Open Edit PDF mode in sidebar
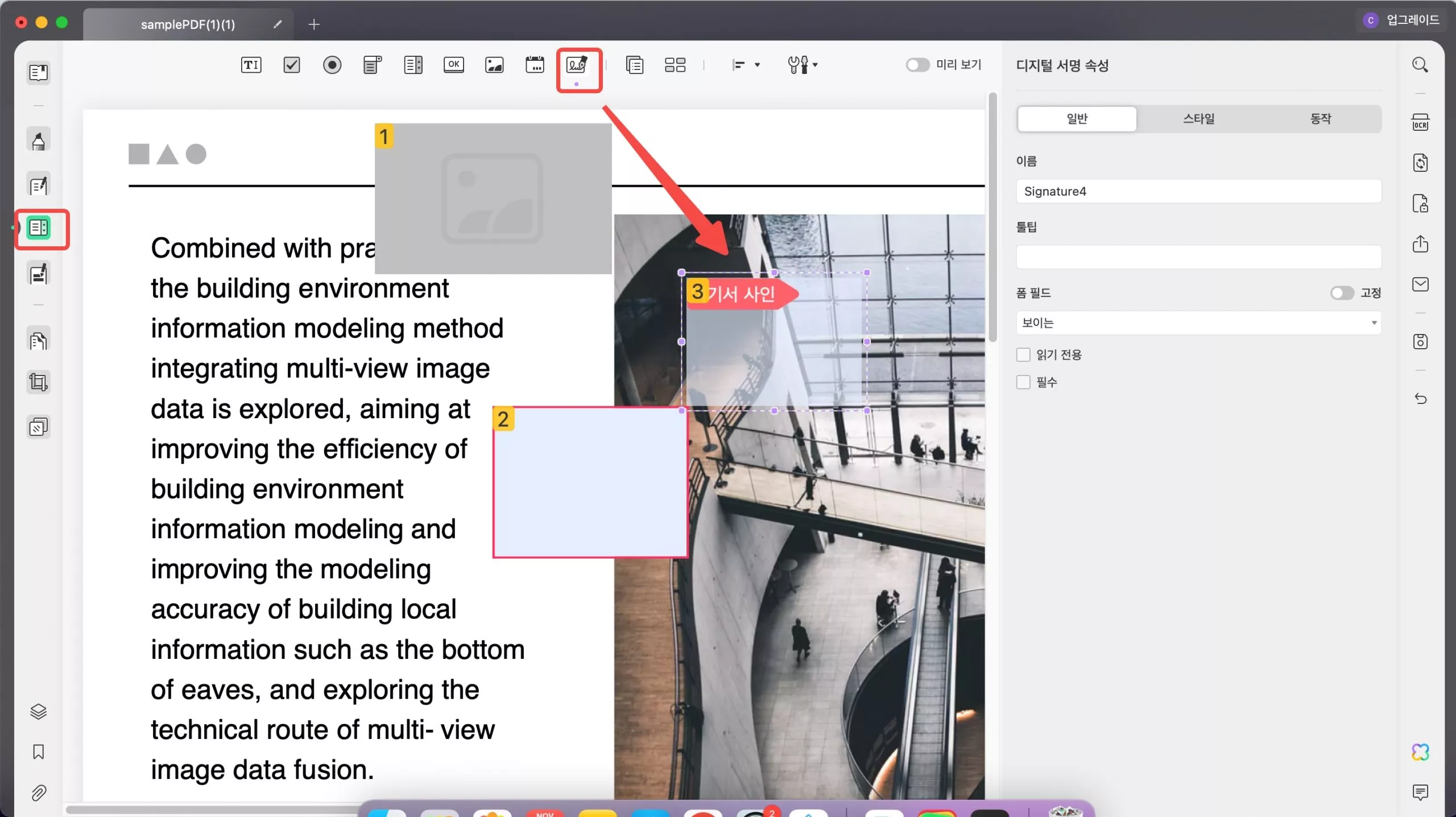1456x817 pixels. pos(39,185)
